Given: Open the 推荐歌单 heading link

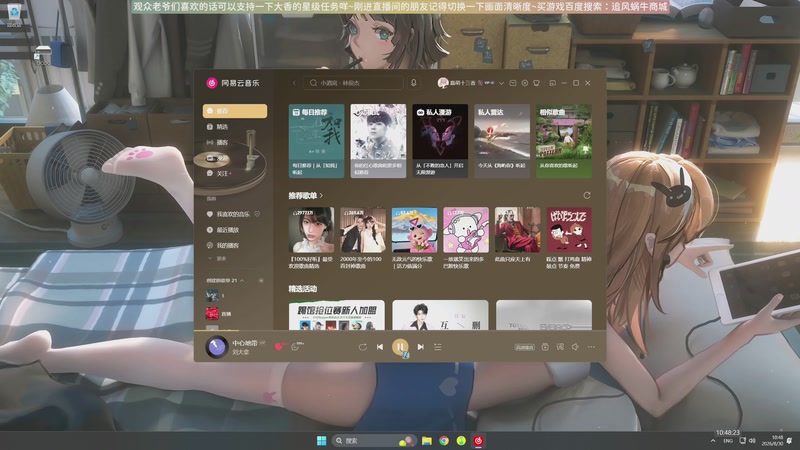Looking at the screenshot, I should 305,195.
